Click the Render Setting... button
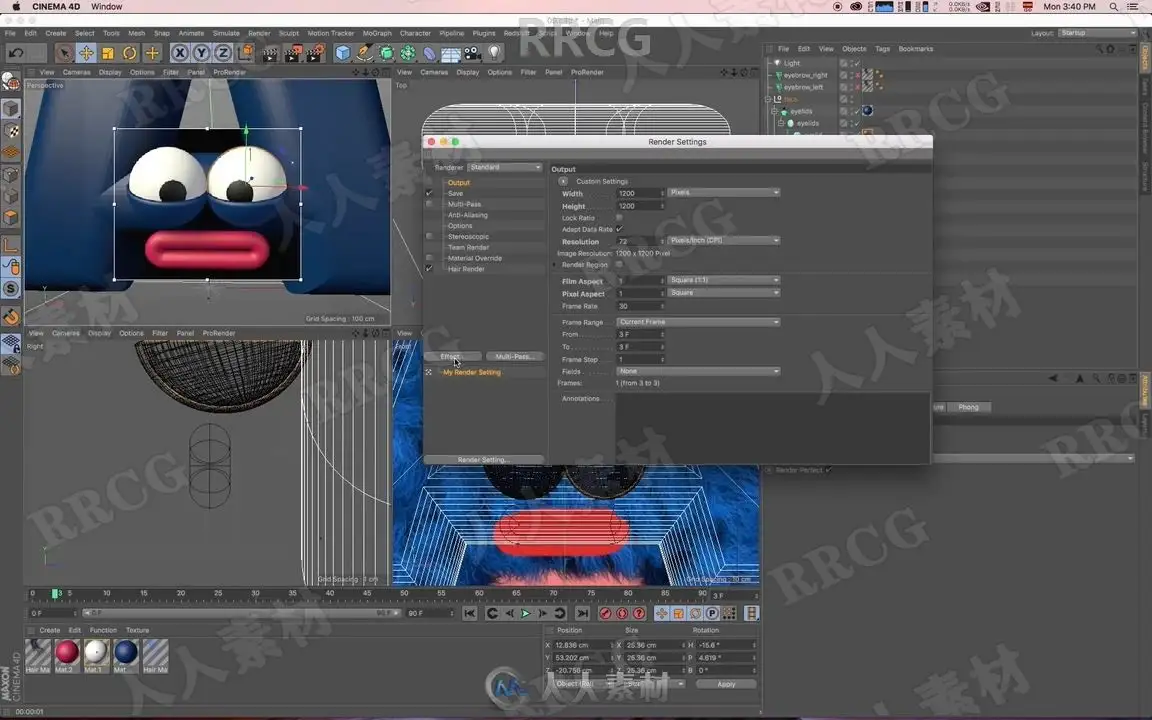The width and height of the screenshot is (1152, 720). pyautogui.click(x=483, y=459)
